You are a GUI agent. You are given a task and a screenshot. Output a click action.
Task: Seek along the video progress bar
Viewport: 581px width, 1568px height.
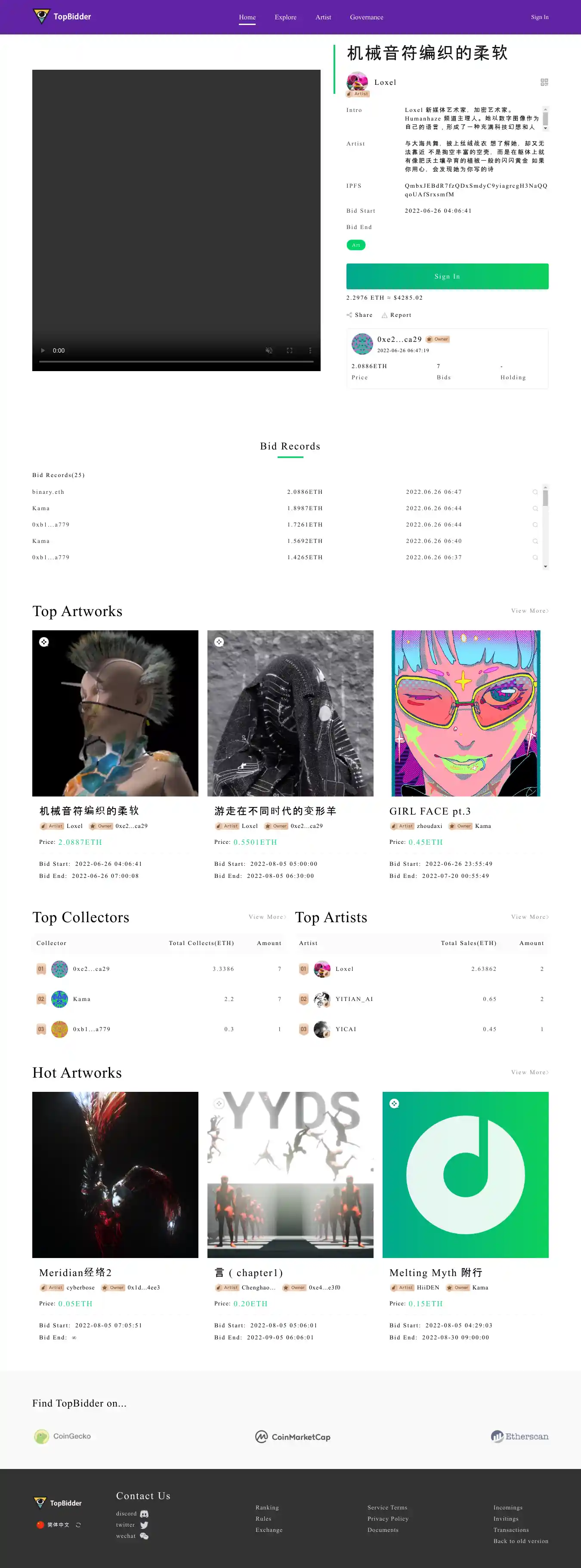(x=176, y=362)
